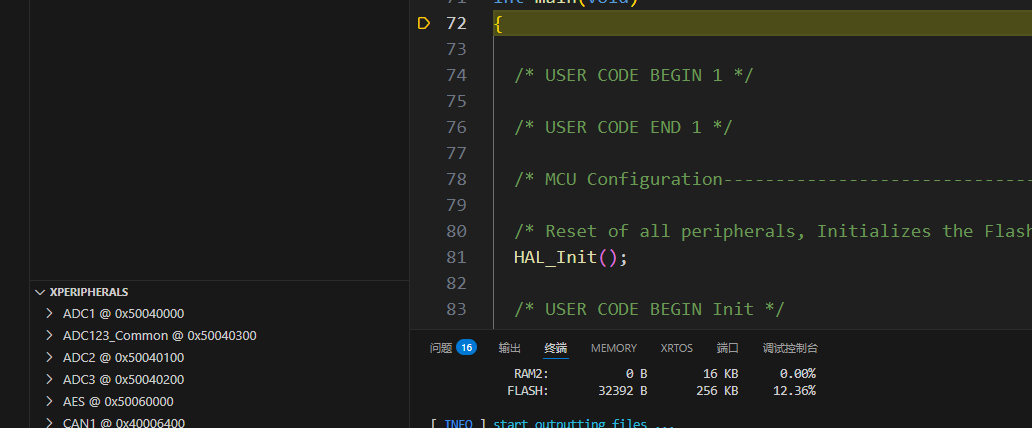Expand the ADC2 @ 0x50040100 entry
Viewport: 1032px width, 428px height.
(122, 358)
